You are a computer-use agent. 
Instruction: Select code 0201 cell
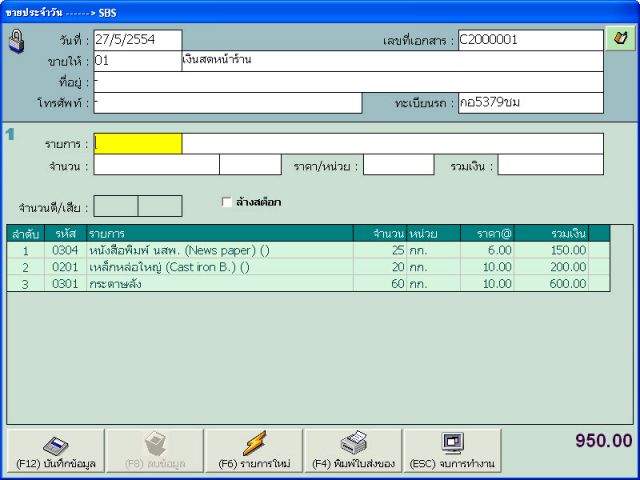[x=65, y=267]
